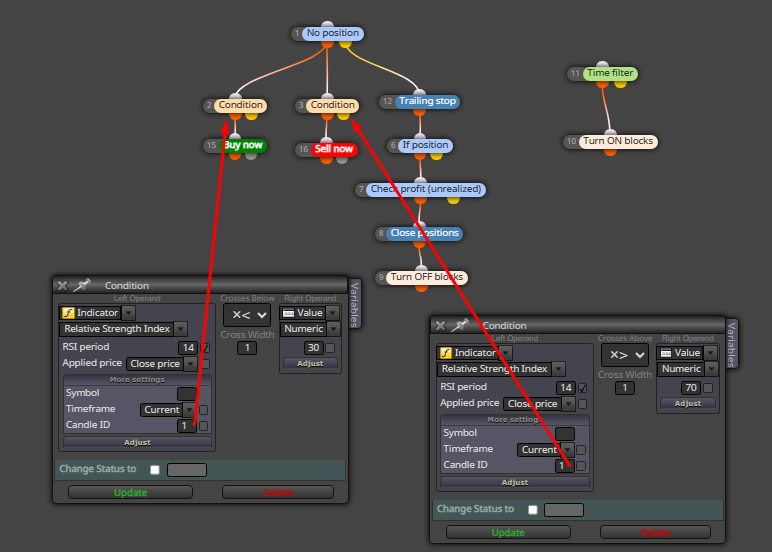This screenshot has width=772, height=552.
Task: Click yellow output port of No position block
Action: 346,45
